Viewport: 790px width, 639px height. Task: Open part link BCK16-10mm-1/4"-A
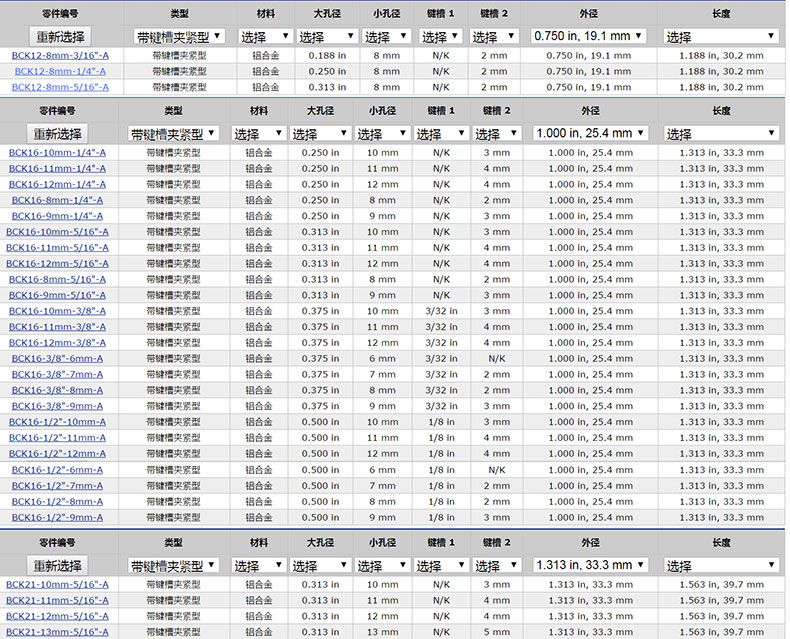click(x=57, y=152)
